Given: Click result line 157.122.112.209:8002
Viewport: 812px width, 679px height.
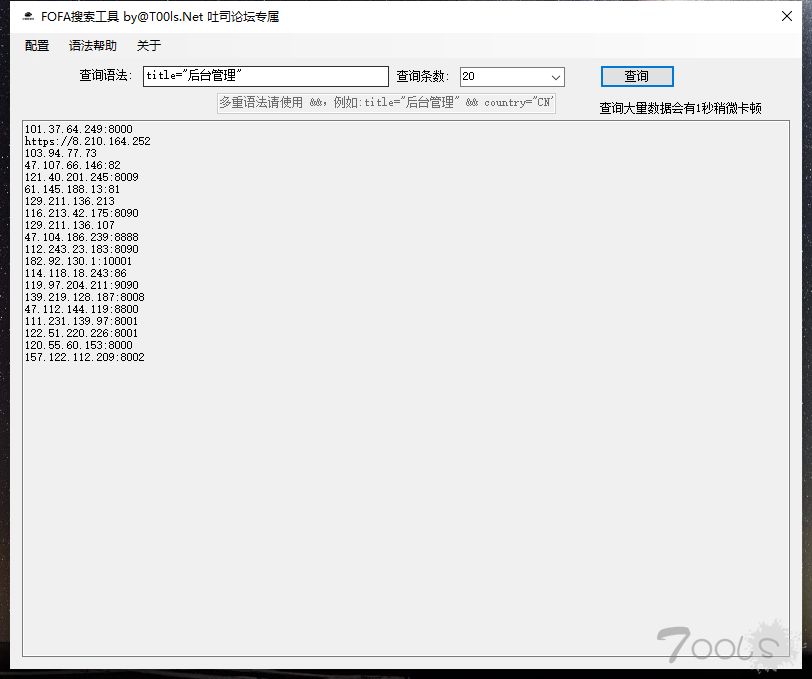Looking at the screenshot, I should (84, 357).
